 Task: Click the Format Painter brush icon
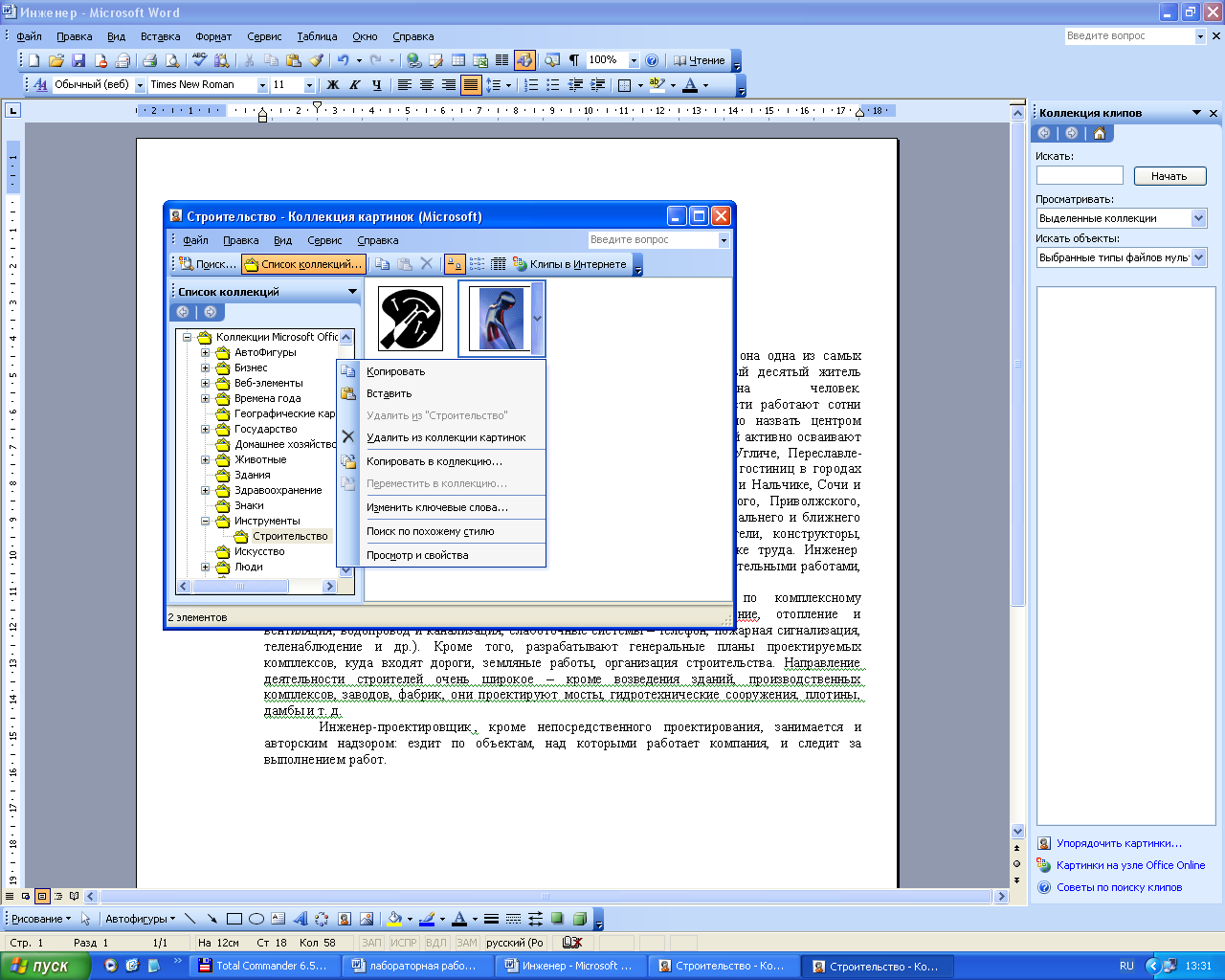(x=316, y=60)
